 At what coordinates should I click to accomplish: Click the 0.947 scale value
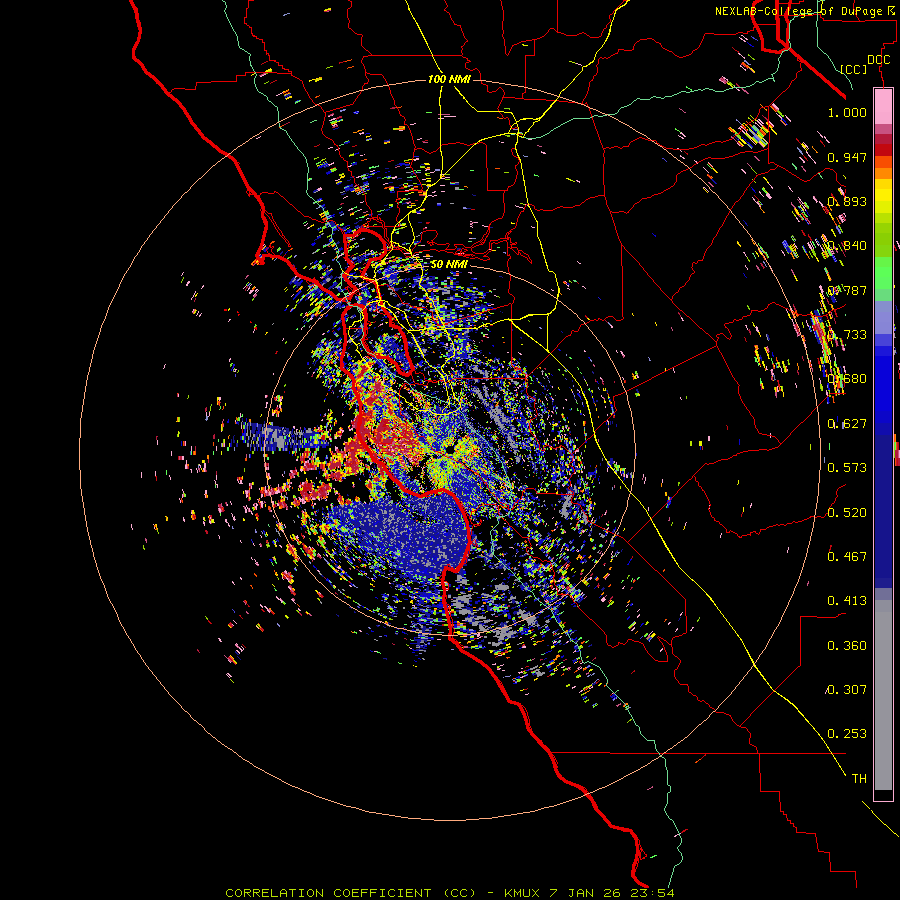847,157
